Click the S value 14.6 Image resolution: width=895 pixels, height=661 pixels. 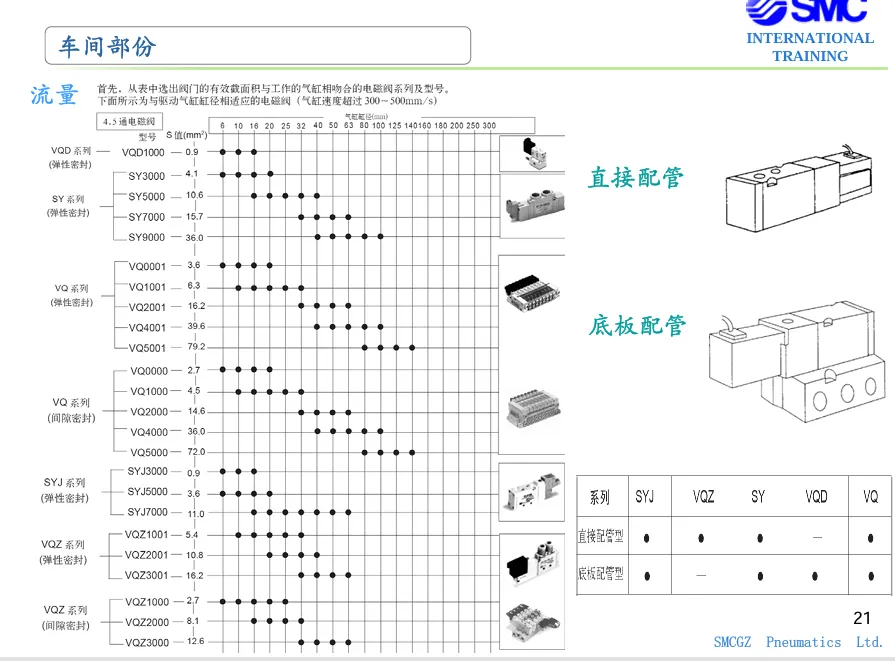(x=196, y=411)
